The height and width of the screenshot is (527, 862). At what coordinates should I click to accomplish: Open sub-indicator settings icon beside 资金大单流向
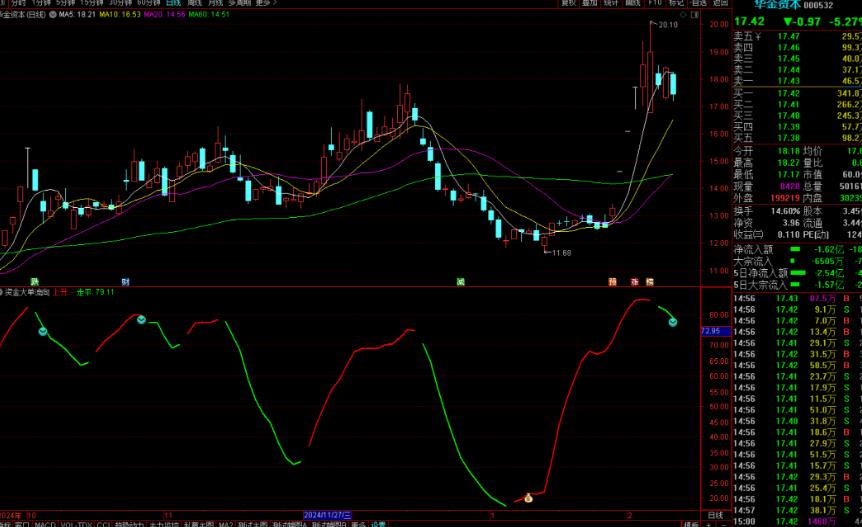pyautogui.click(x=2, y=292)
